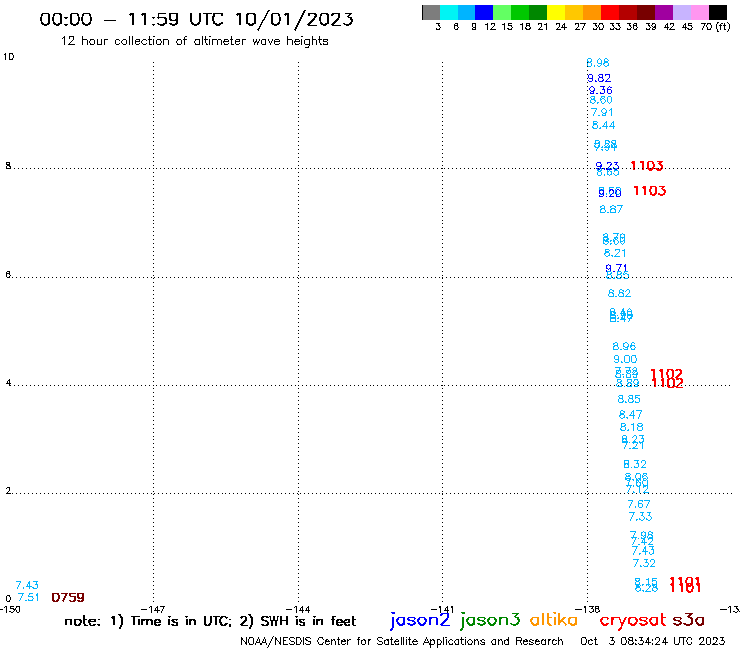Click the longitude axis label -138
This screenshot has height=650, width=740.
tap(588, 609)
